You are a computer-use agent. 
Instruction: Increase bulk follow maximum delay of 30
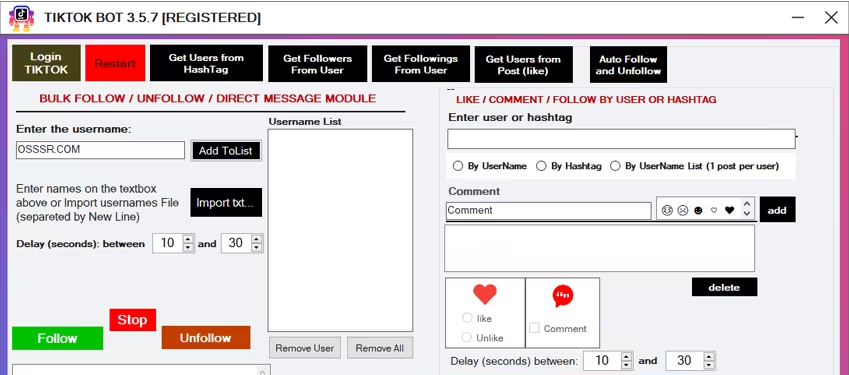coord(257,239)
